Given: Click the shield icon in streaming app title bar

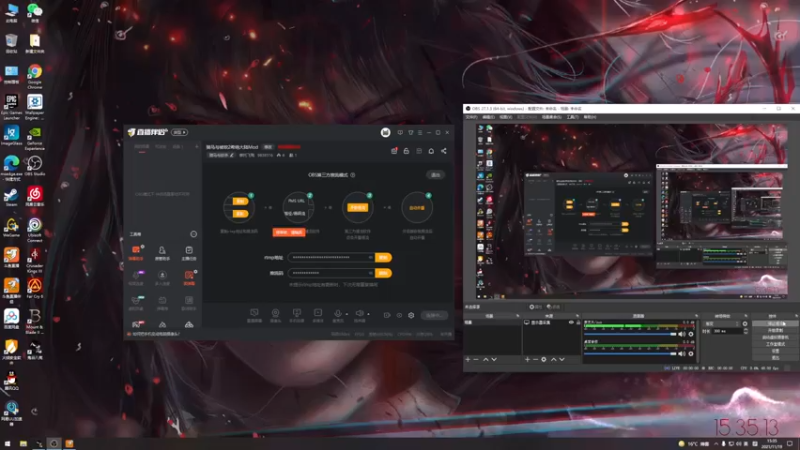Looking at the screenshot, I should [410, 133].
